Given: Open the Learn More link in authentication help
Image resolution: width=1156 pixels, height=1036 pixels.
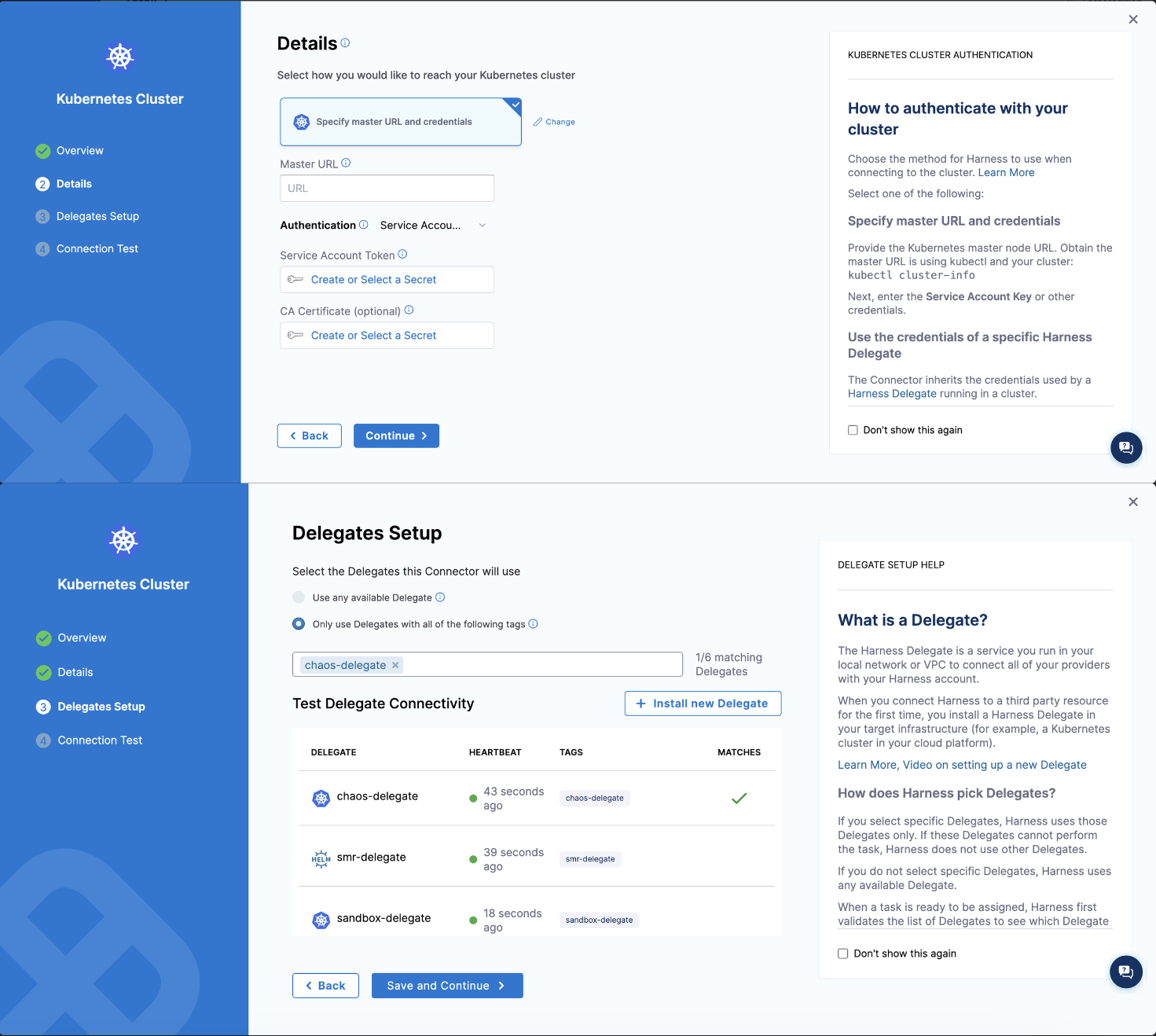Looking at the screenshot, I should [1006, 173].
